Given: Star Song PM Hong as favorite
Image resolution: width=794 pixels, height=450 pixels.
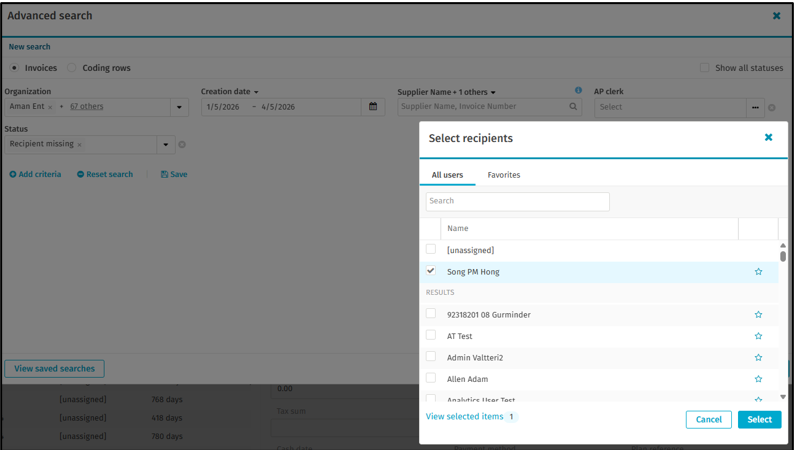Looking at the screenshot, I should 758,272.
